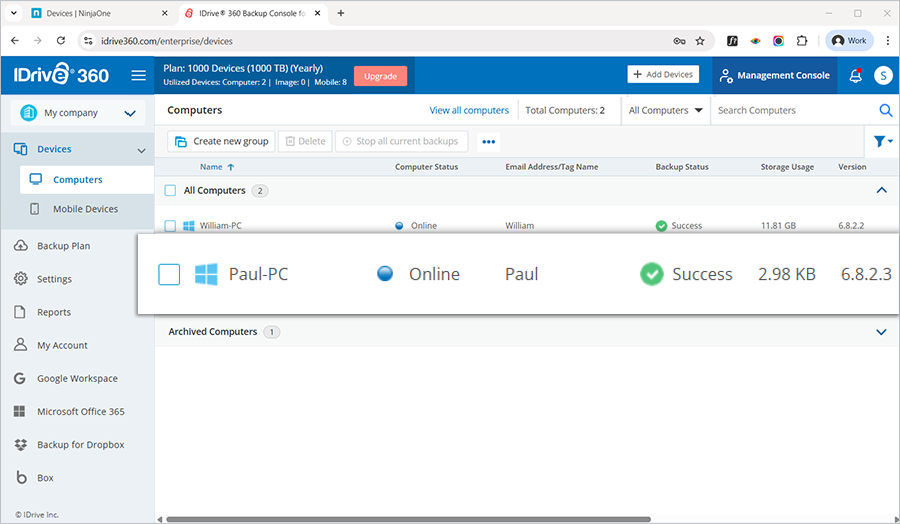Open the browser extensions puzzle icon
Image resolution: width=900 pixels, height=524 pixels.
click(x=802, y=41)
